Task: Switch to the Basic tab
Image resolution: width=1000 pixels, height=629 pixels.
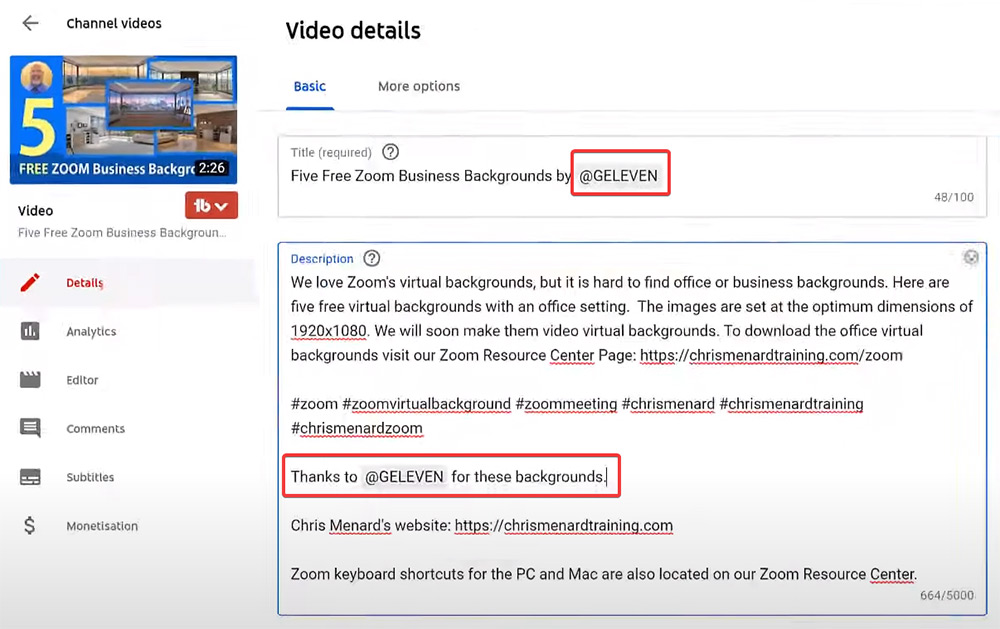Action: tap(309, 86)
